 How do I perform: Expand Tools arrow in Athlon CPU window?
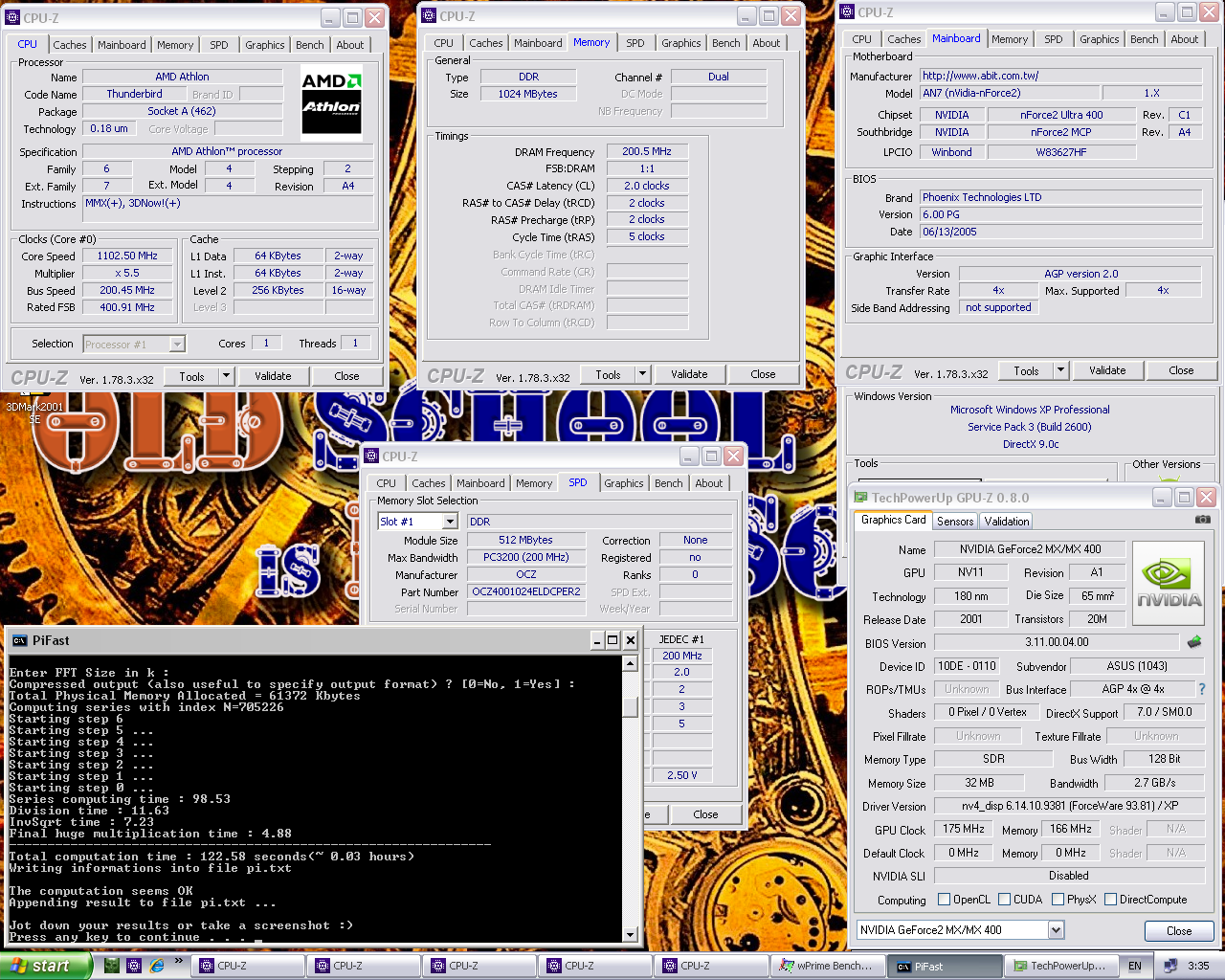point(227,376)
